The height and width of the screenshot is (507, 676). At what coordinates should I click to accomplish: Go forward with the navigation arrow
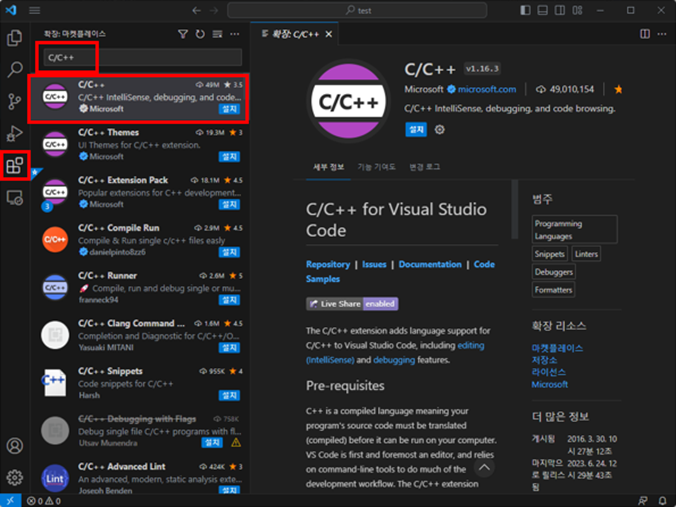click(214, 10)
